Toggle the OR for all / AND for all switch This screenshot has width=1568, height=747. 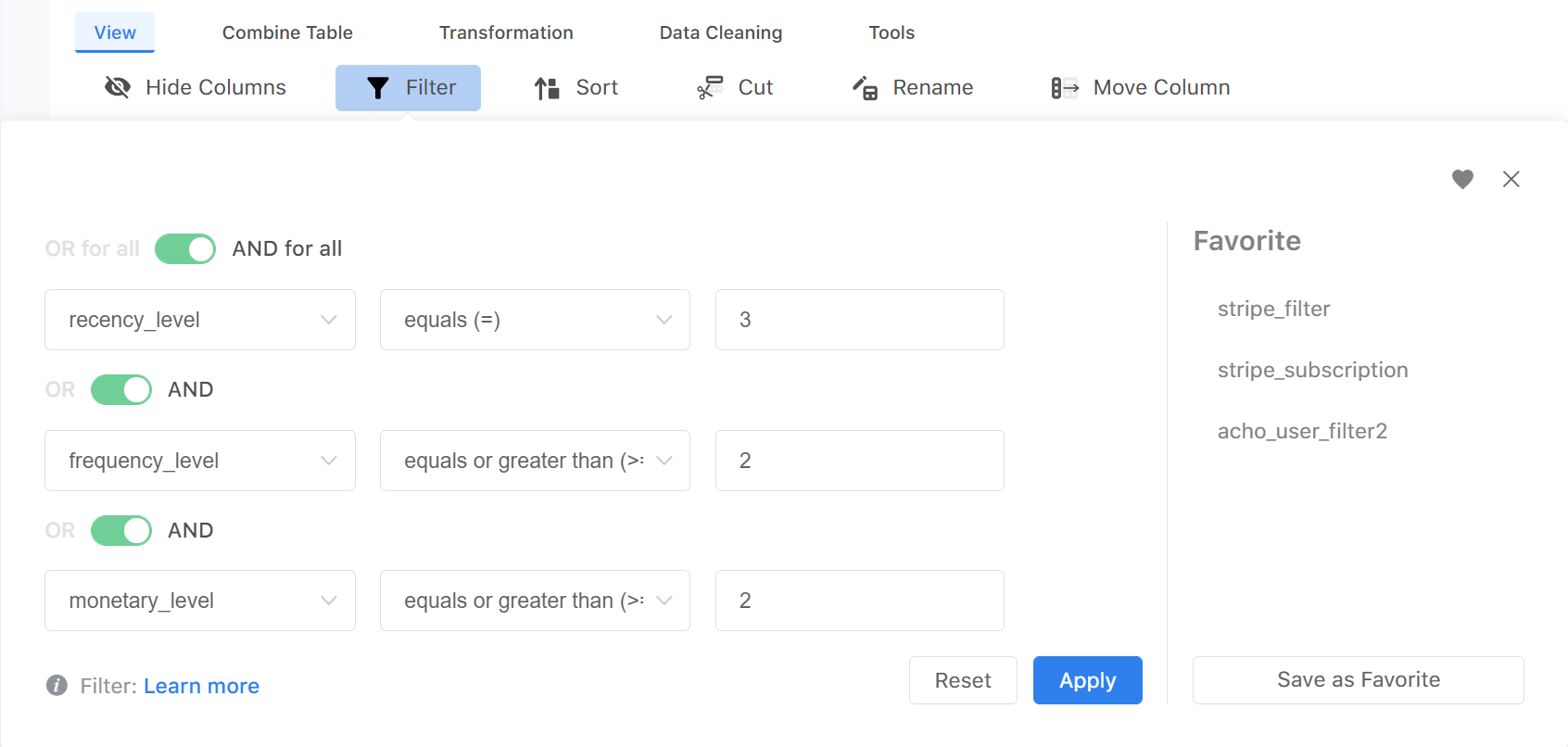[x=185, y=248]
